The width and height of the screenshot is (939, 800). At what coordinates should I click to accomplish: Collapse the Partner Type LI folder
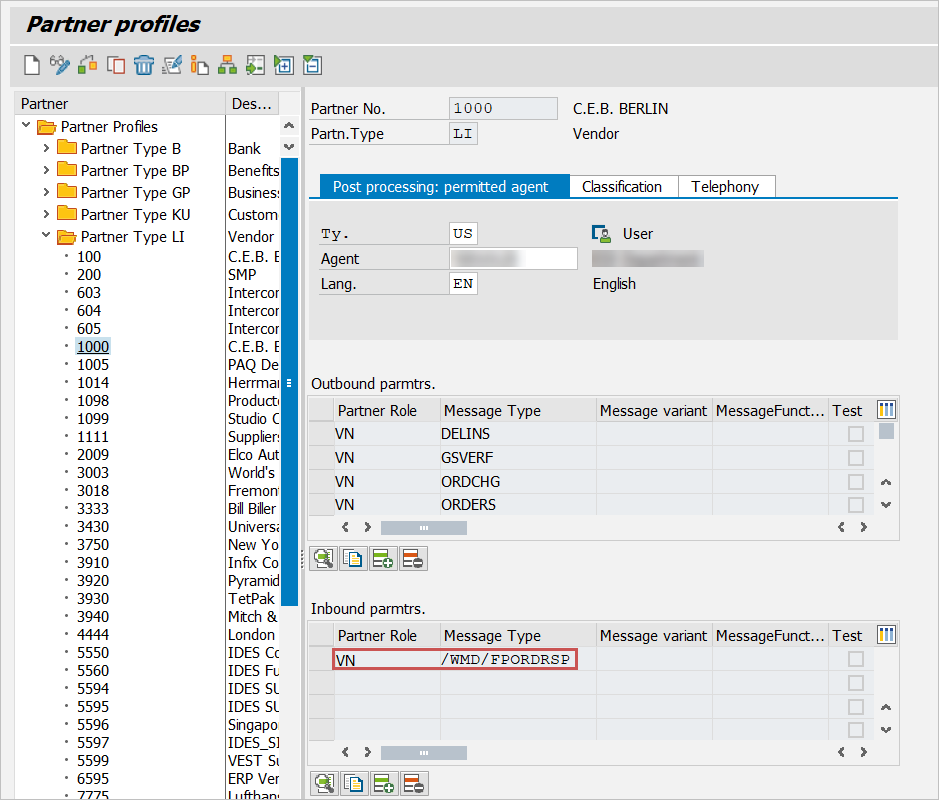[46, 237]
